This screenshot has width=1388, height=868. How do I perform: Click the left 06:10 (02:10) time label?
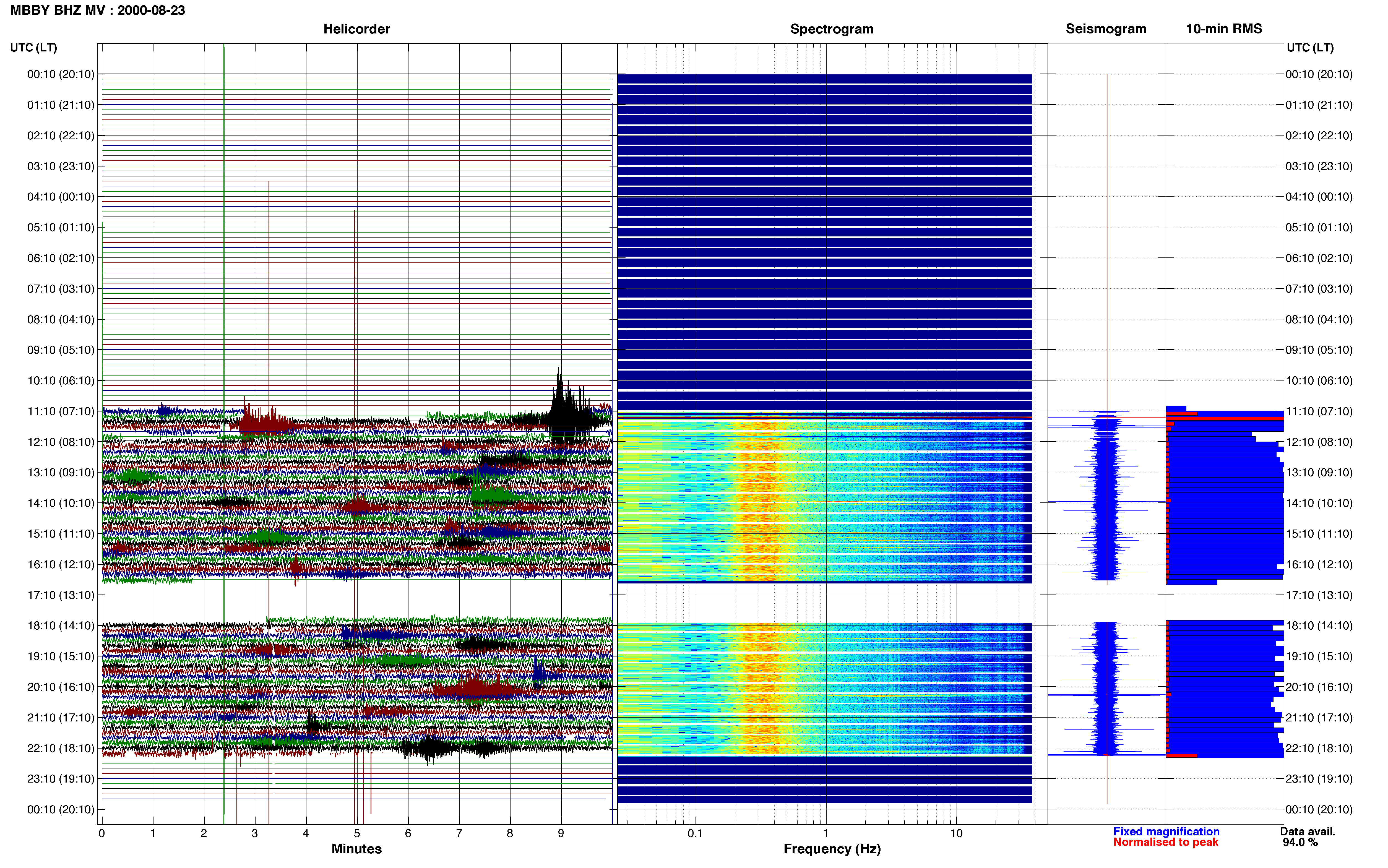click(61, 258)
